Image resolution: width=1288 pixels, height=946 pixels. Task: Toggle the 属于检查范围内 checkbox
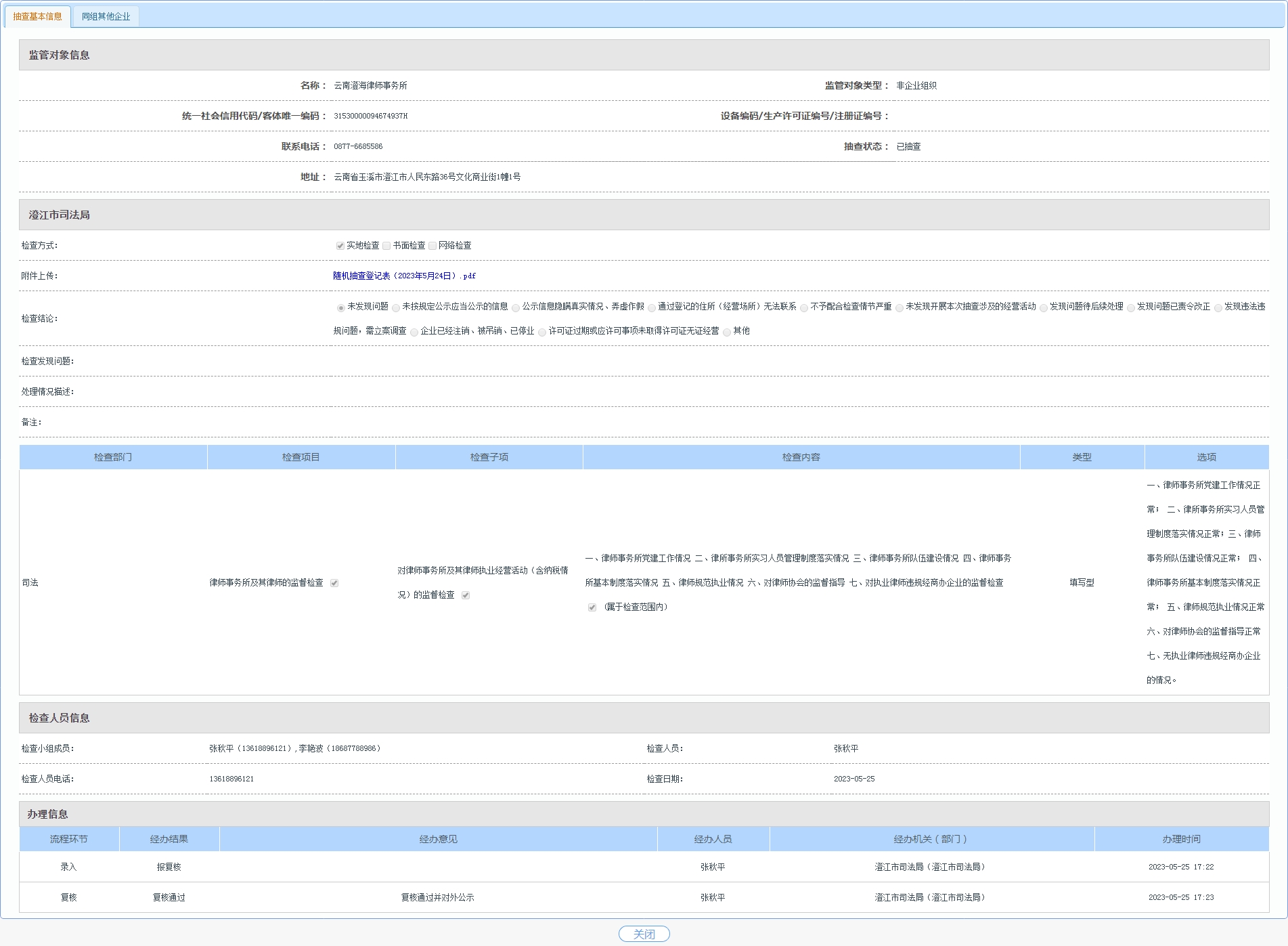click(592, 607)
